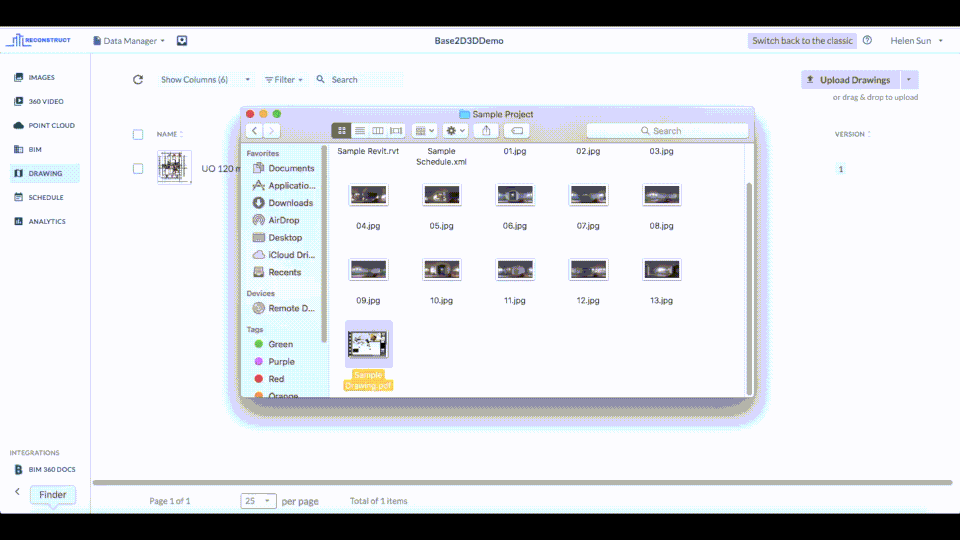Select Remote Disc under Devices

tap(284, 308)
